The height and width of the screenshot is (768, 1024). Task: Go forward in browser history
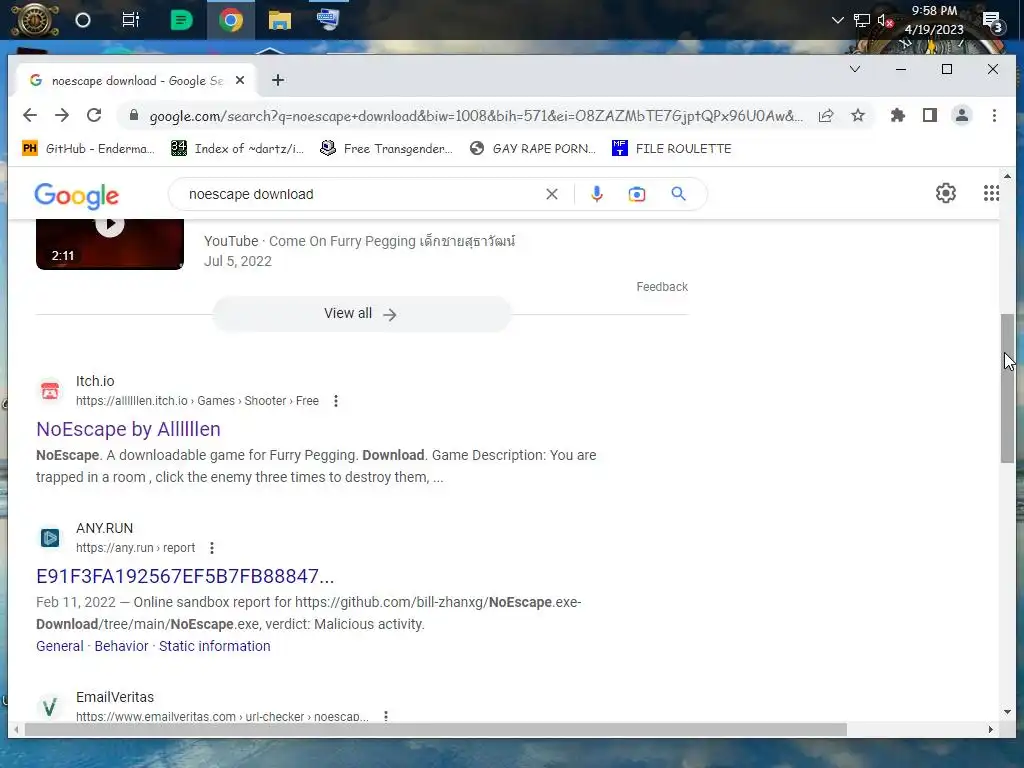(x=62, y=116)
